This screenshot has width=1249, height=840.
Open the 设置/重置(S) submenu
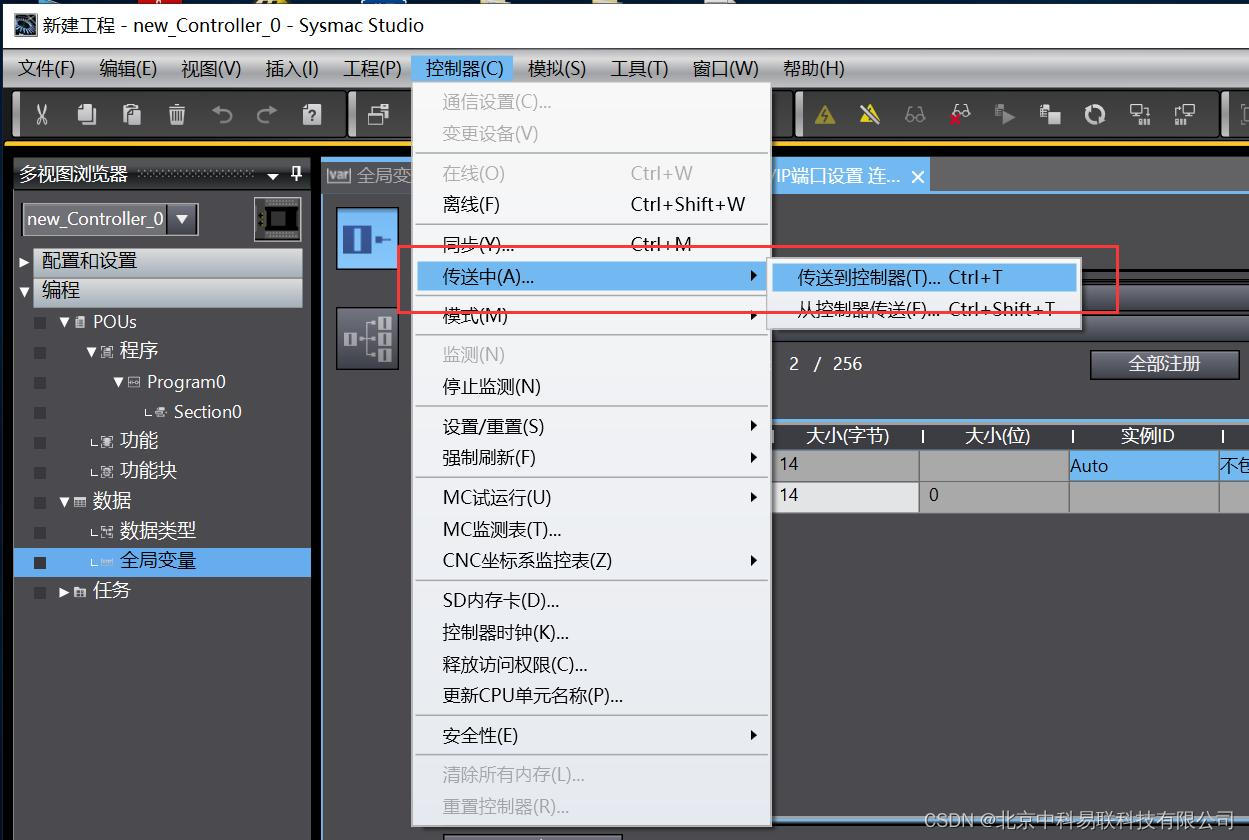pos(592,427)
